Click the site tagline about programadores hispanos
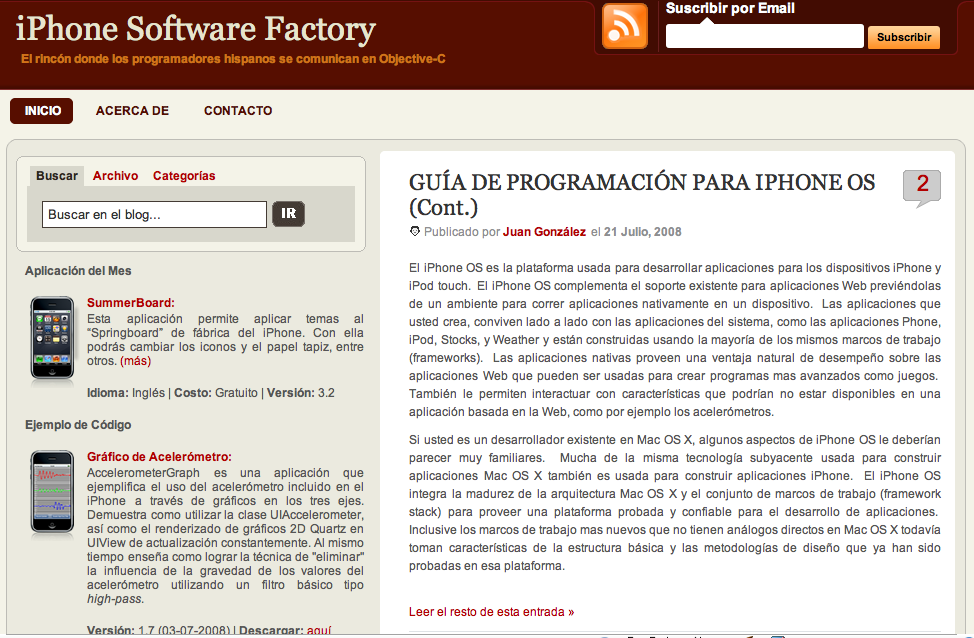 pyautogui.click(x=233, y=59)
